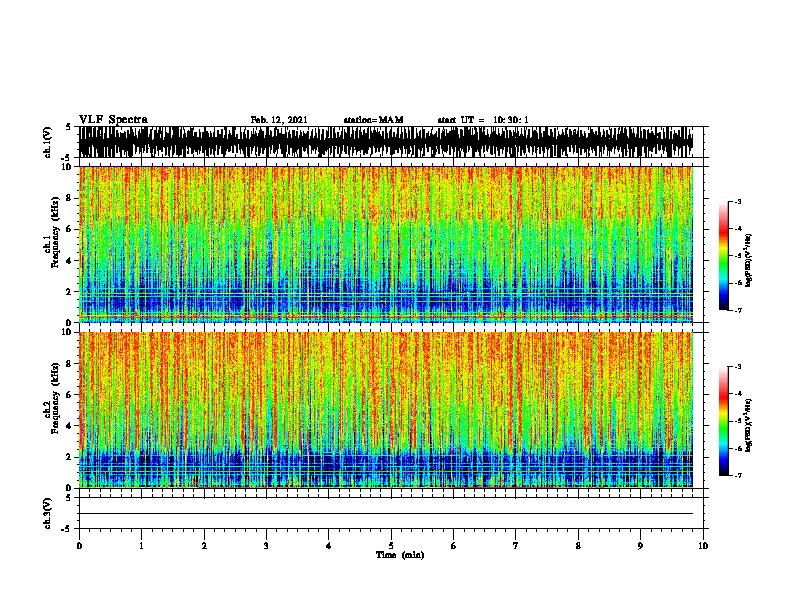
Task: Click time axis tick label "10"
Action: (703, 545)
